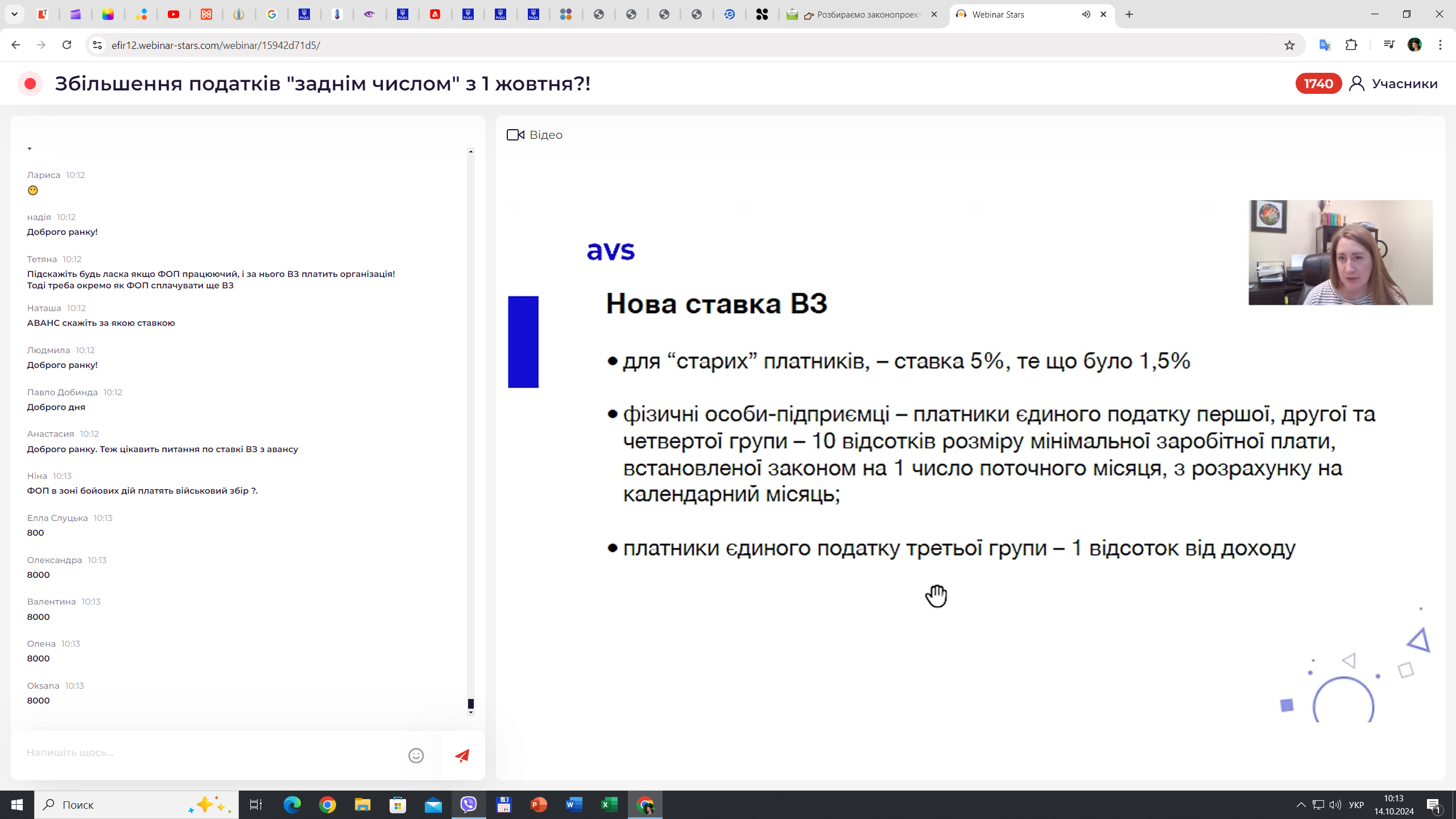Open Chrome three-dot menu

click(x=1440, y=45)
